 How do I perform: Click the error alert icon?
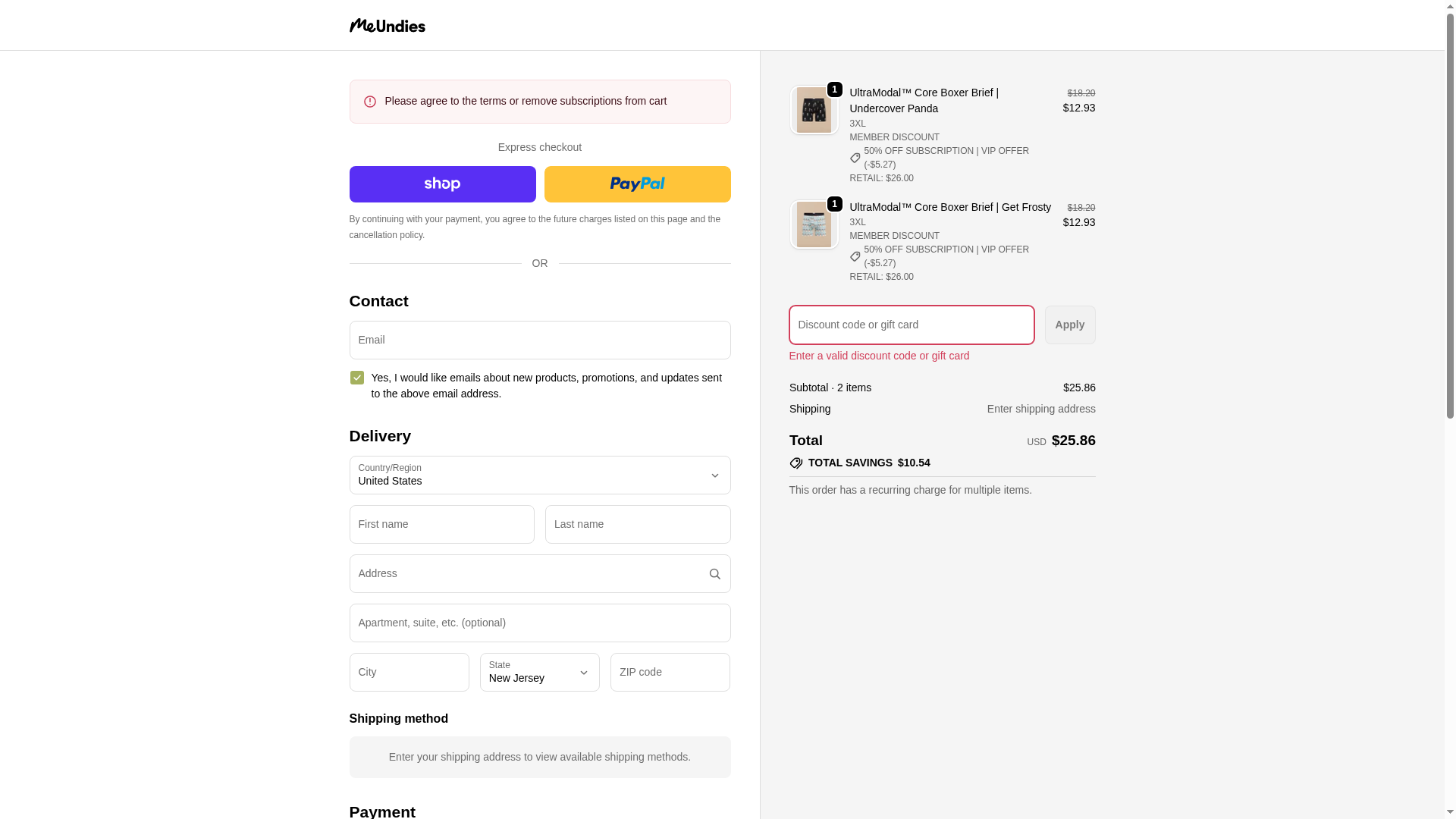coord(370,102)
